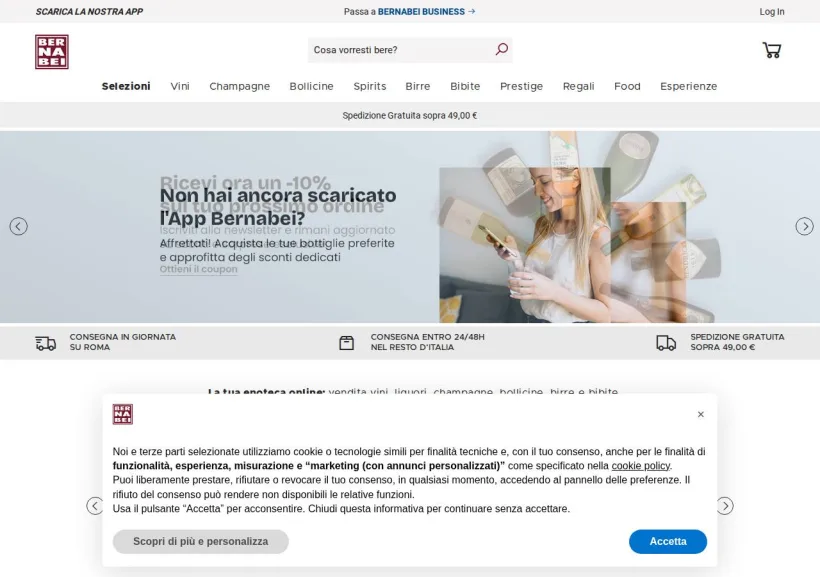Open the Regali menu
820x577 pixels.
(x=578, y=86)
